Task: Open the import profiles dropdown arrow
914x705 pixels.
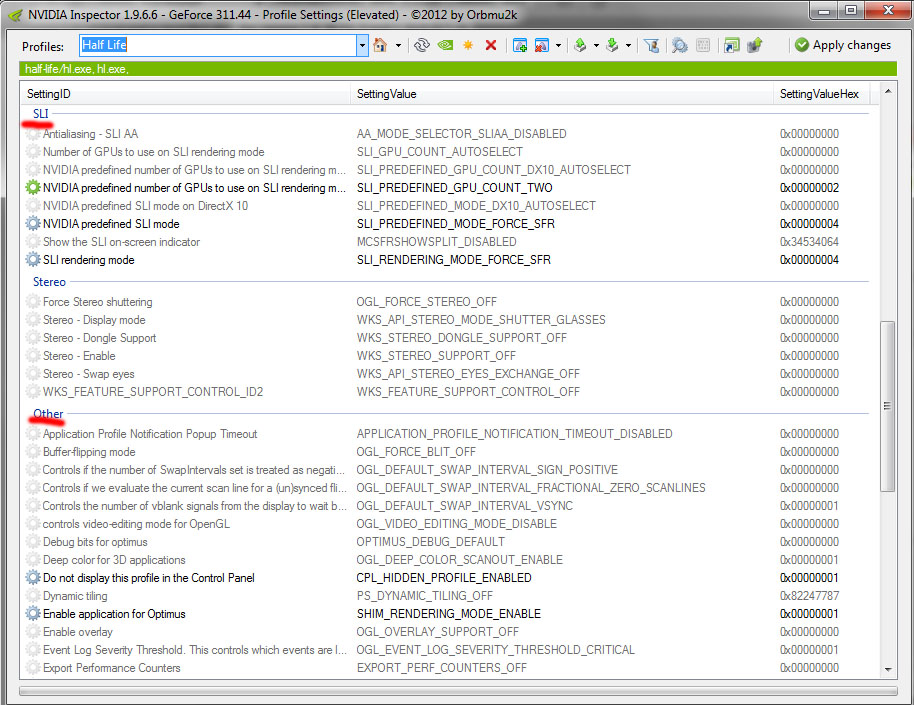Action: pos(628,45)
